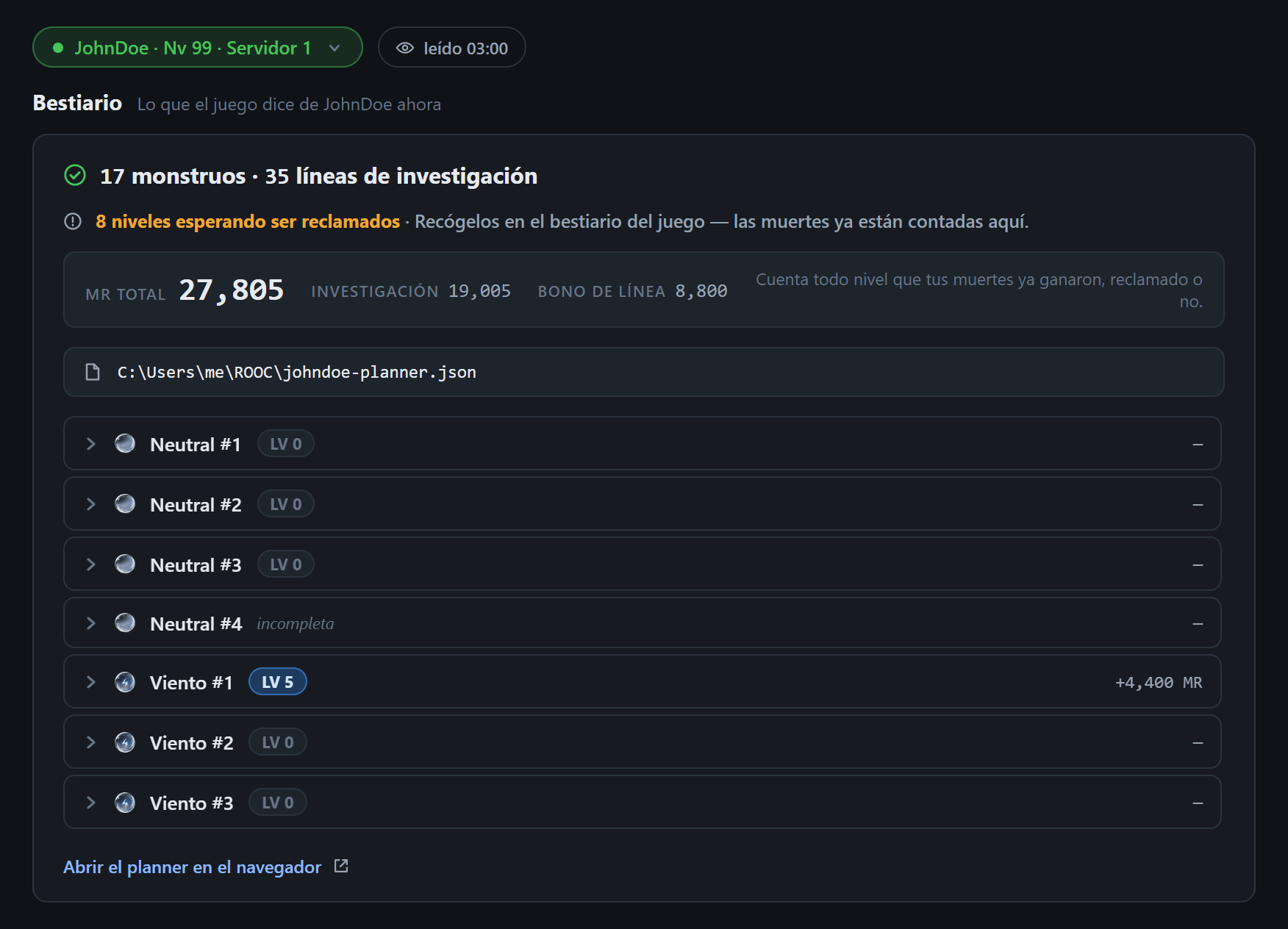Click the incompleta label on Neutral #4

(x=296, y=624)
